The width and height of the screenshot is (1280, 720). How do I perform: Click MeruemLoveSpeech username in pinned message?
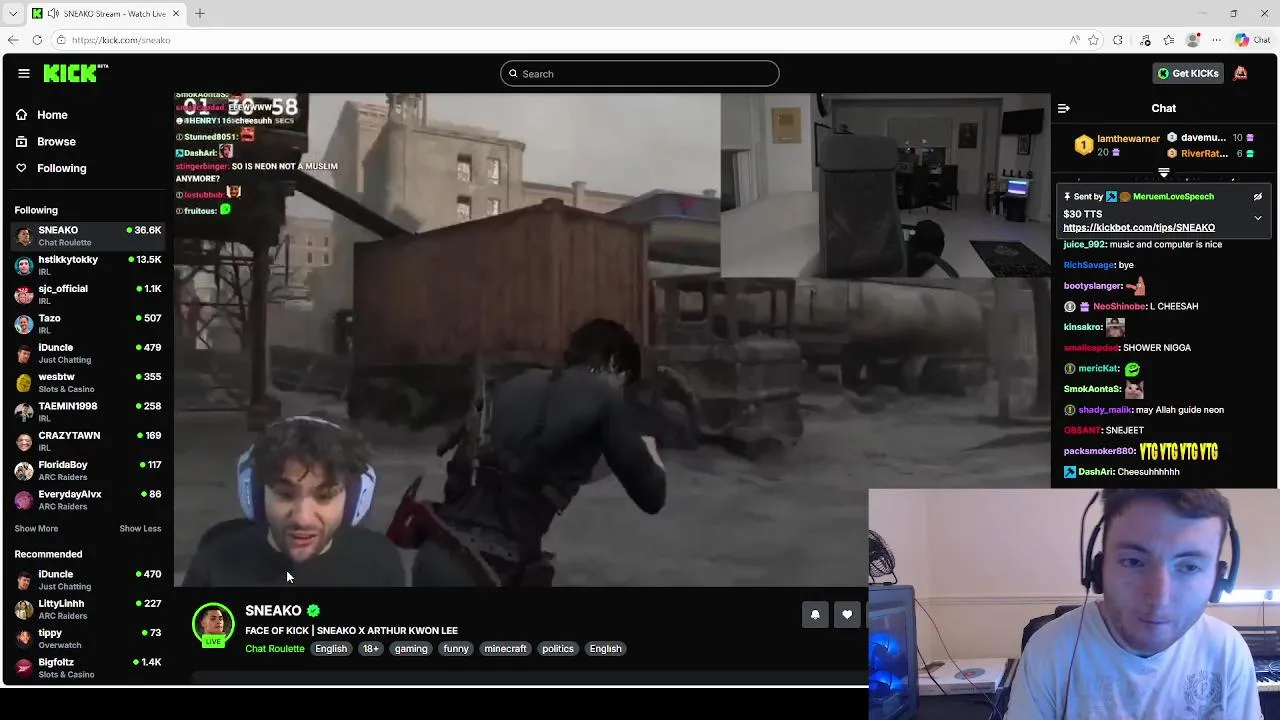coord(1173,197)
